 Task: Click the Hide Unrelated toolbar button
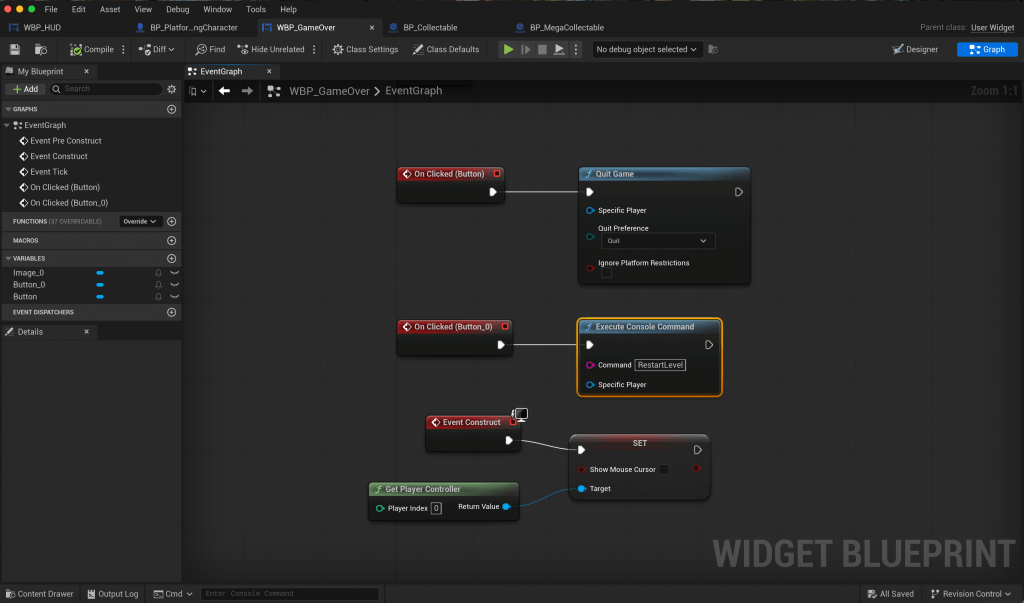(271, 49)
